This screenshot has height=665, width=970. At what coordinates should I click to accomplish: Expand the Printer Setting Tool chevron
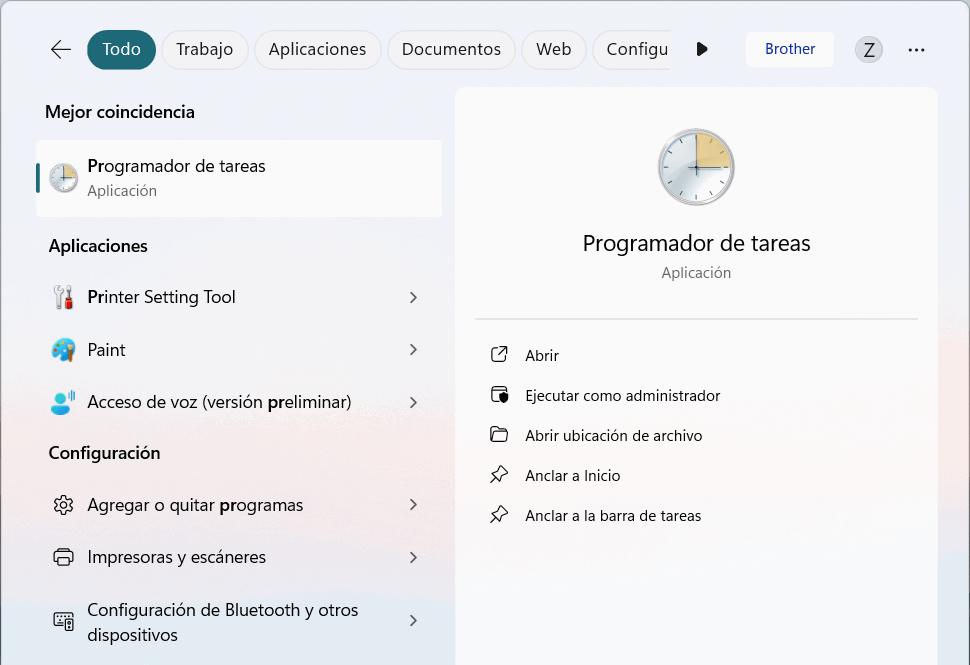tap(413, 297)
